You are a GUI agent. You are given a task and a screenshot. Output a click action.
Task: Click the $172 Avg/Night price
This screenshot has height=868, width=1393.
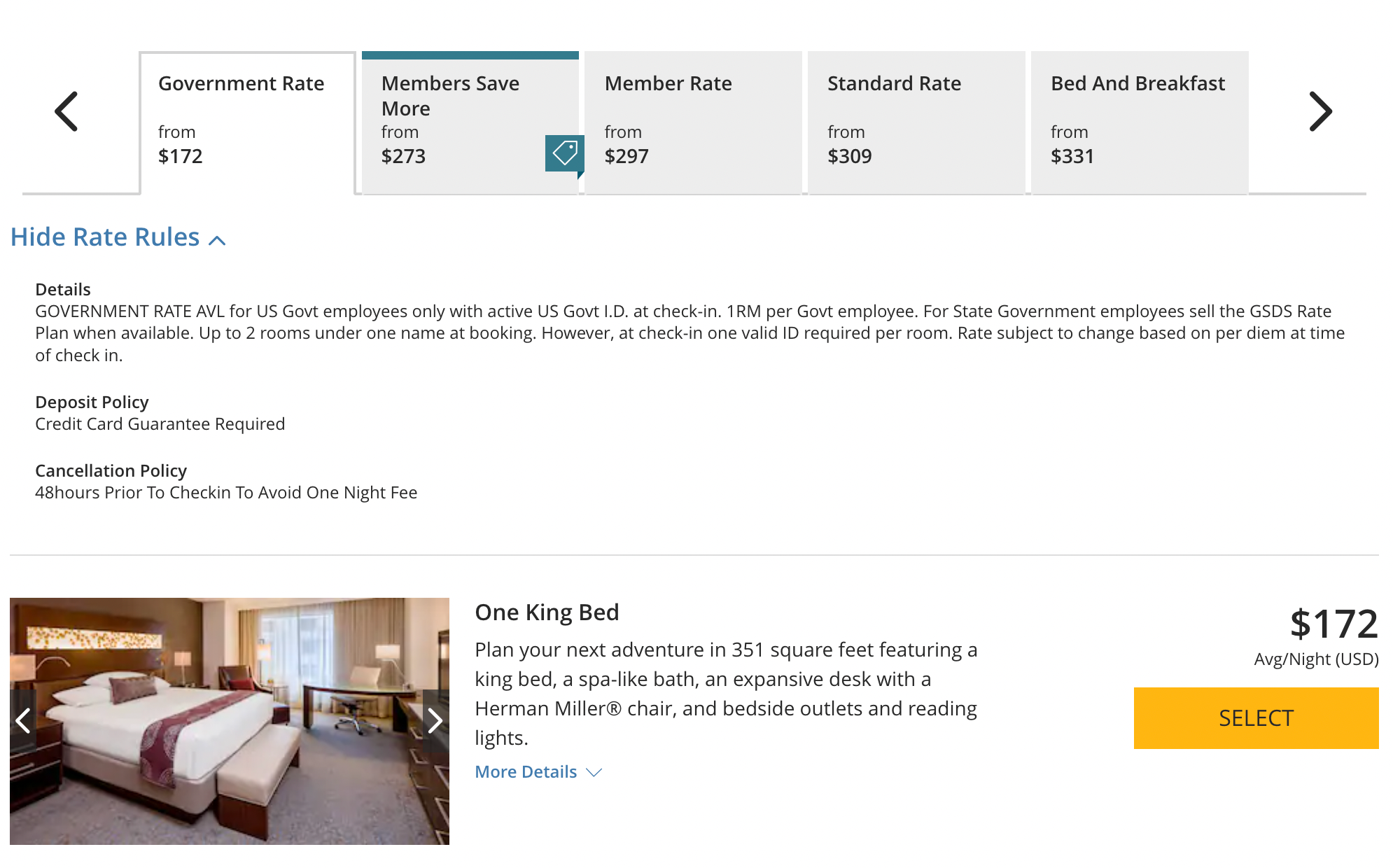coord(1333,624)
